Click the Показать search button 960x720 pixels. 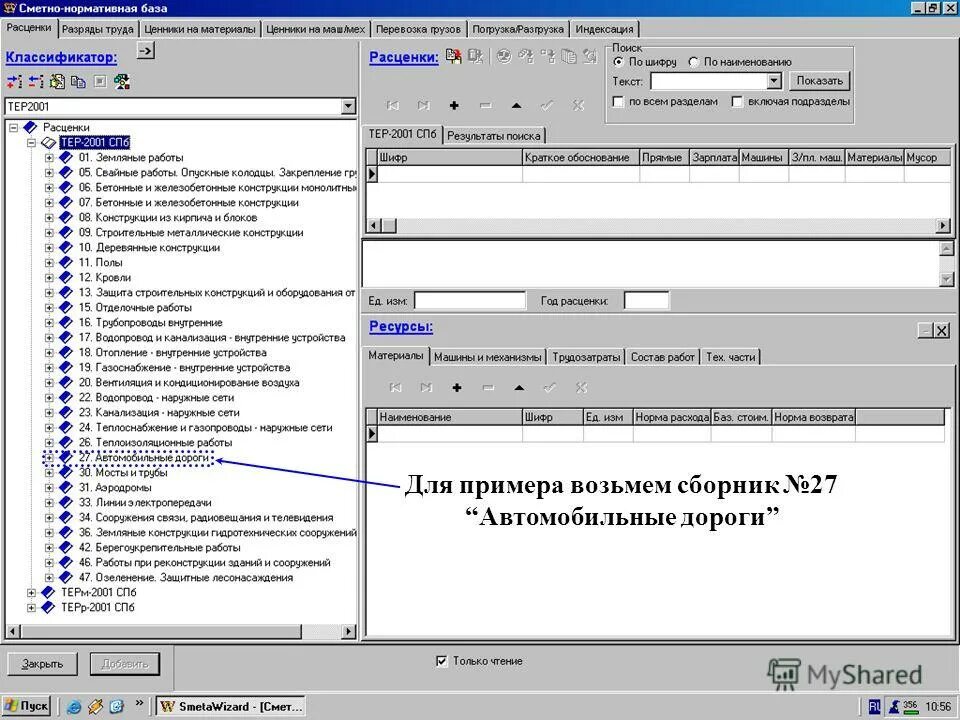(x=819, y=81)
